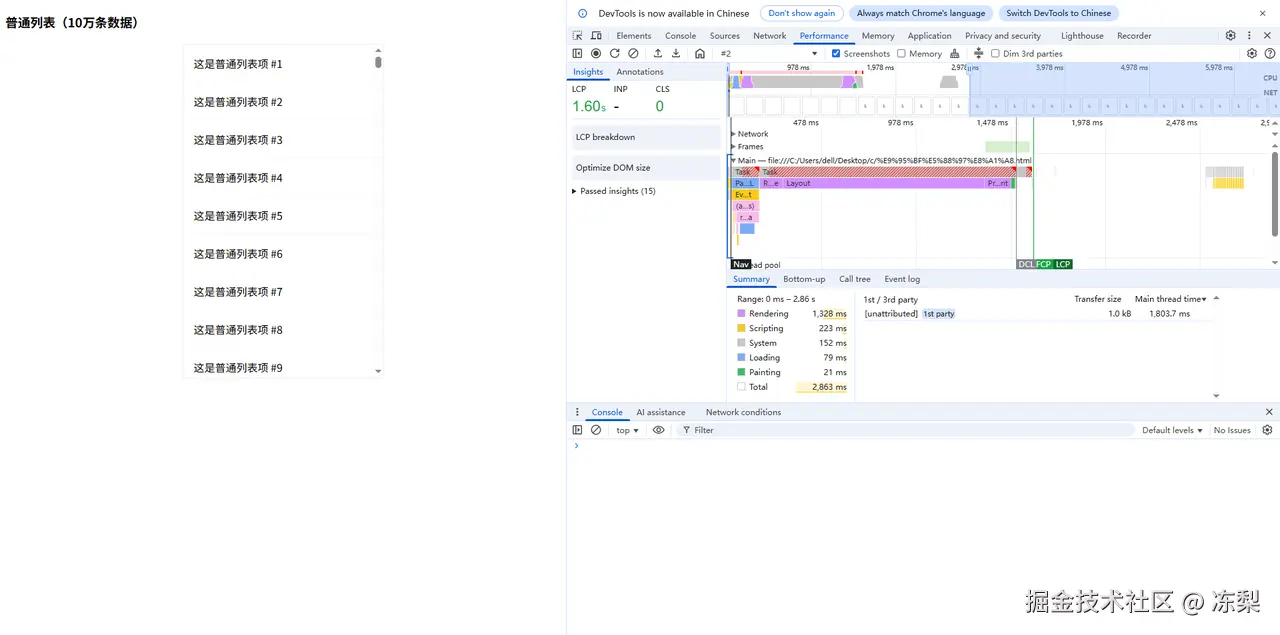Dismiss the DevTools language info banner

pos(1263,13)
